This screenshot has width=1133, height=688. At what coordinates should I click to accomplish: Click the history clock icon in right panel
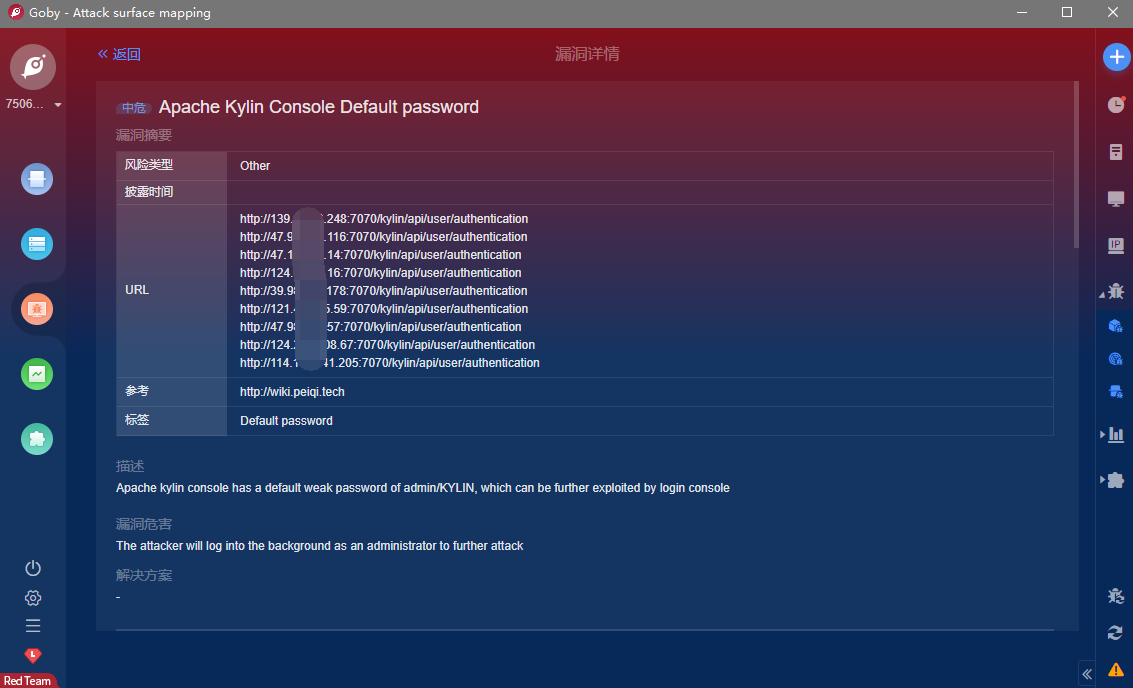click(1116, 104)
